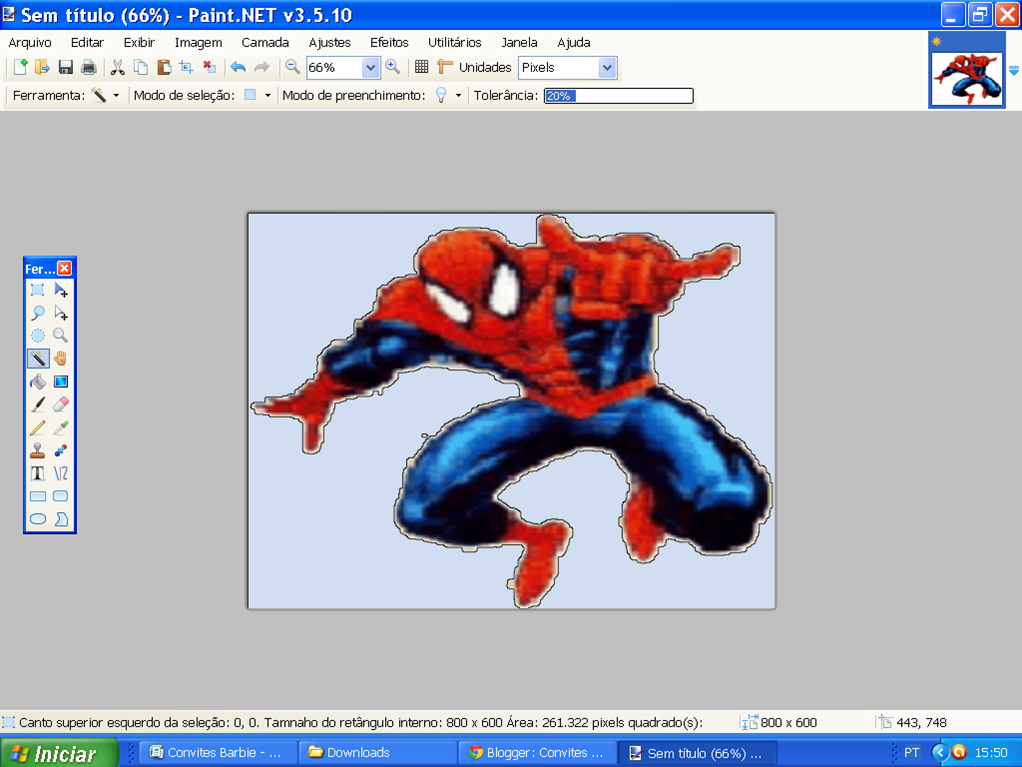Select the Eraser tool
The image size is (1022, 767).
point(61,405)
